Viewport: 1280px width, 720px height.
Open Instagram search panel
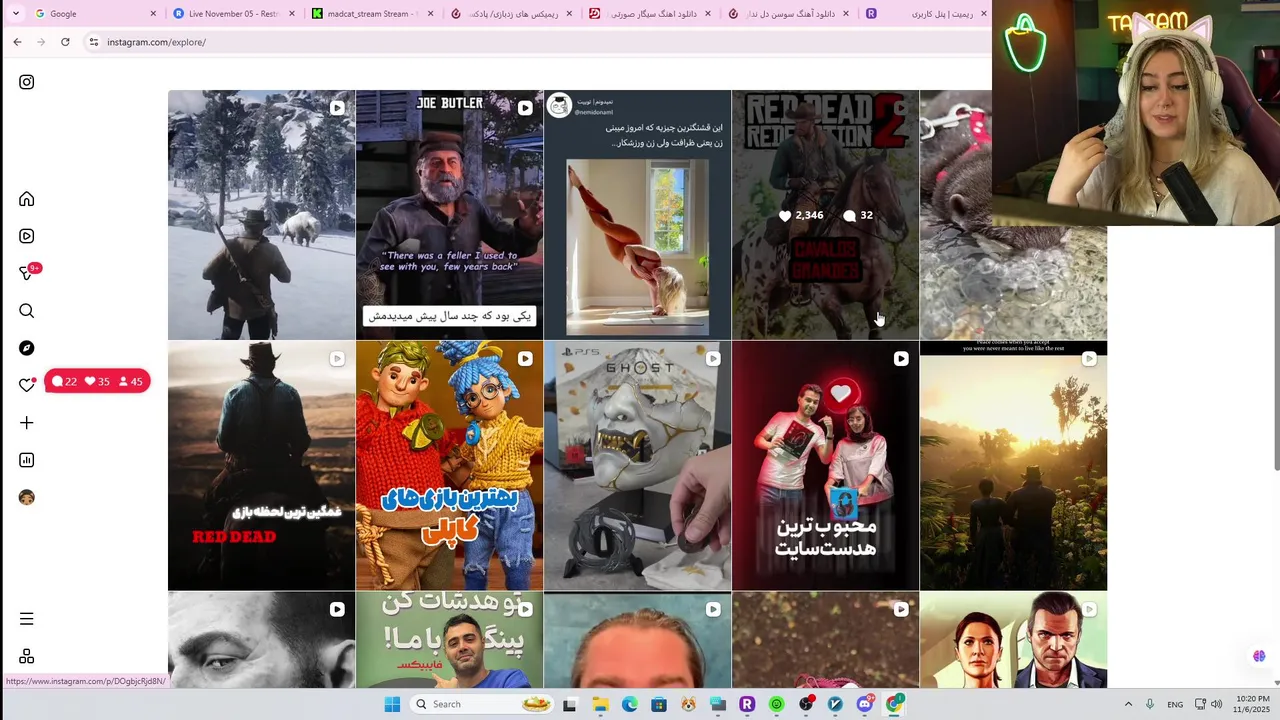pos(27,311)
